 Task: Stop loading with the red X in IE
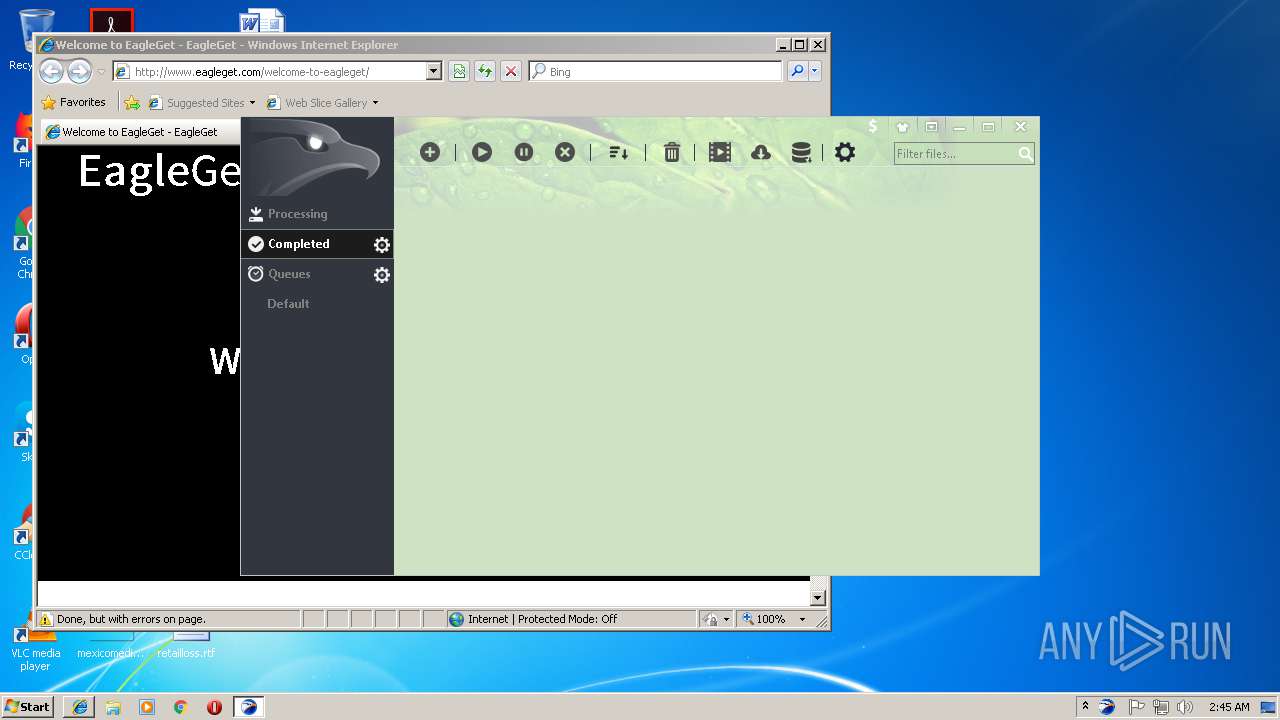pos(511,71)
